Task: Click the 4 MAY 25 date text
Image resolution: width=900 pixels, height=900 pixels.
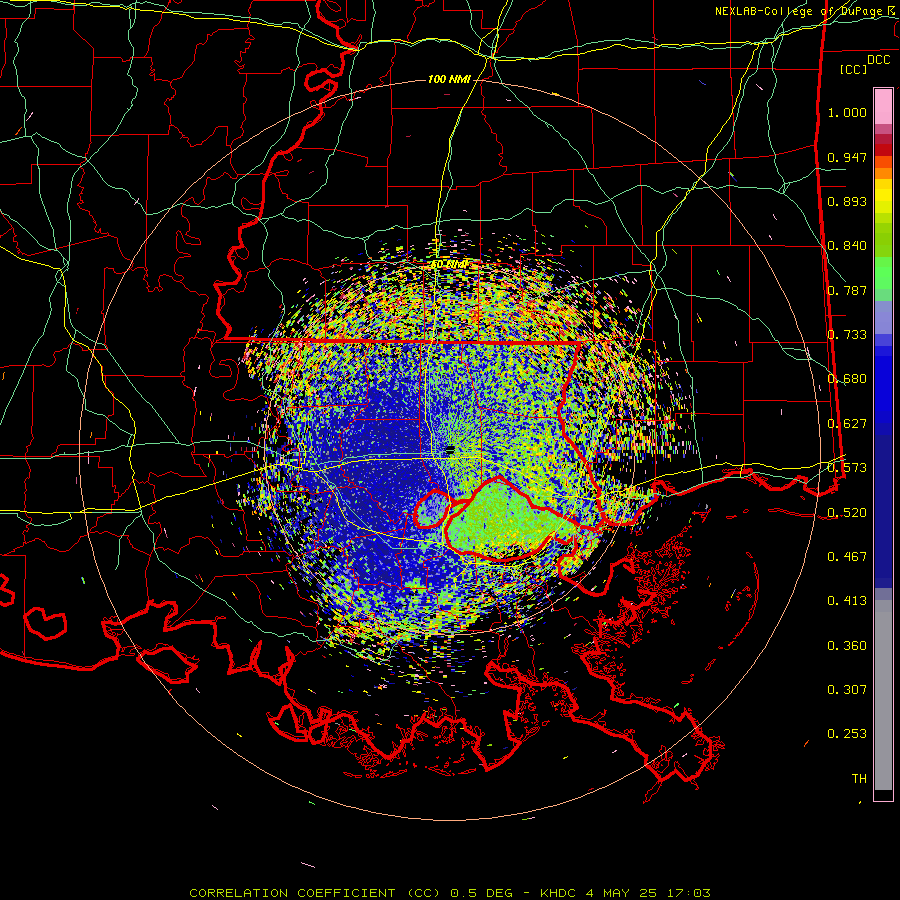Action: [x=623, y=893]
